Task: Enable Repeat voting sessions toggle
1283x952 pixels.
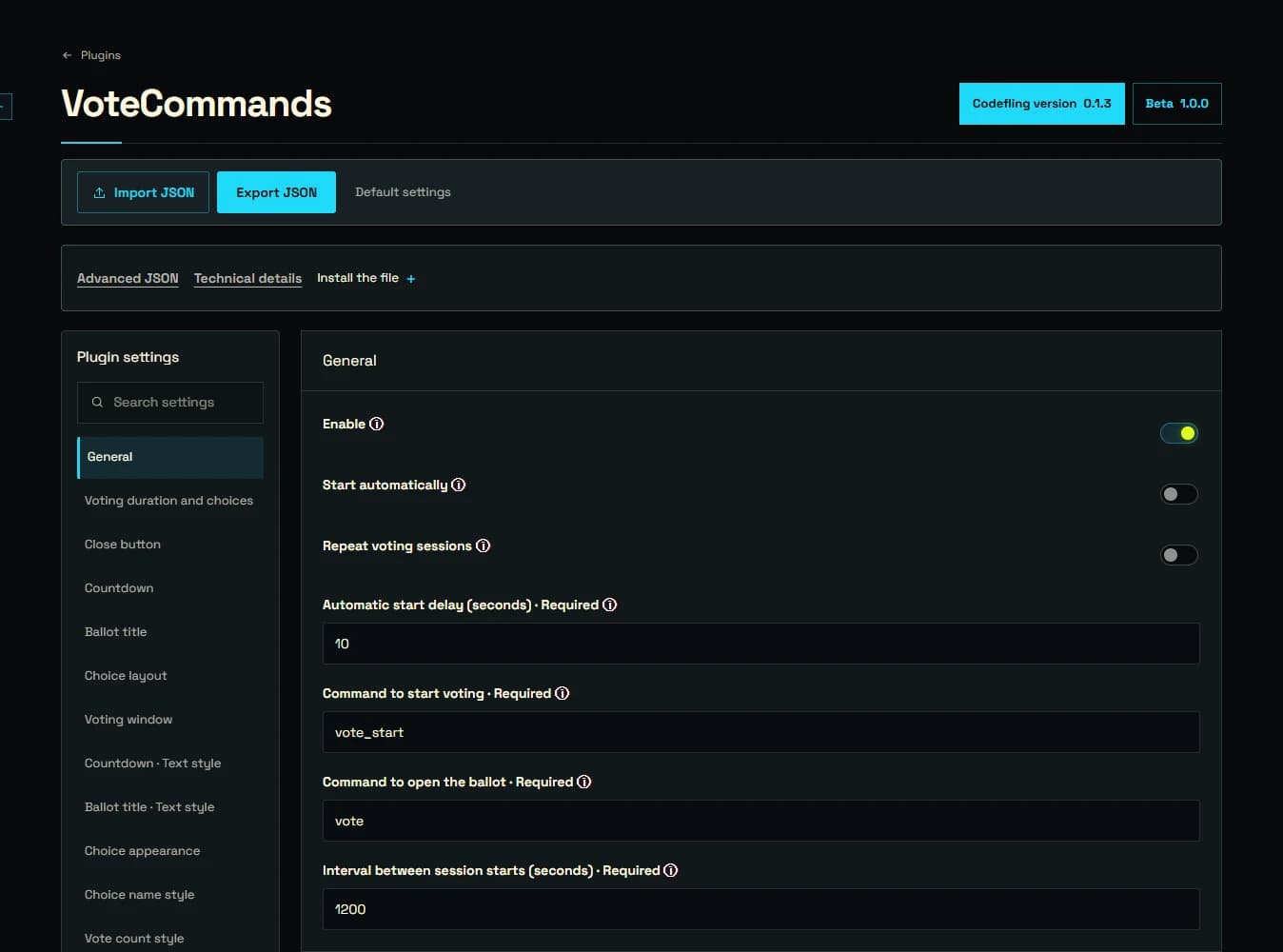Action: click(x=1179, y=555)
